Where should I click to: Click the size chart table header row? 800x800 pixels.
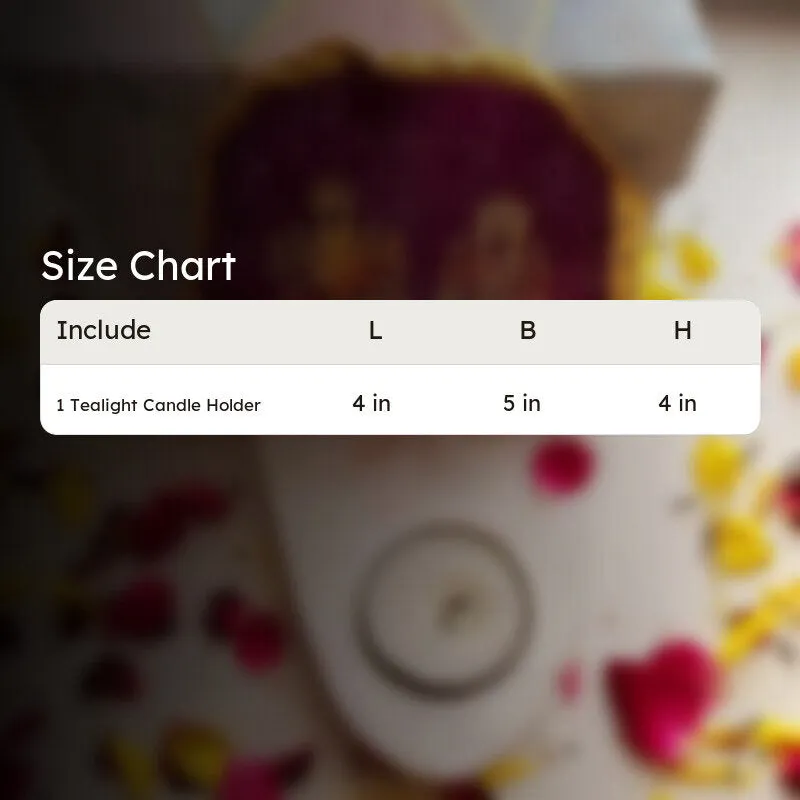coord(400,332)
